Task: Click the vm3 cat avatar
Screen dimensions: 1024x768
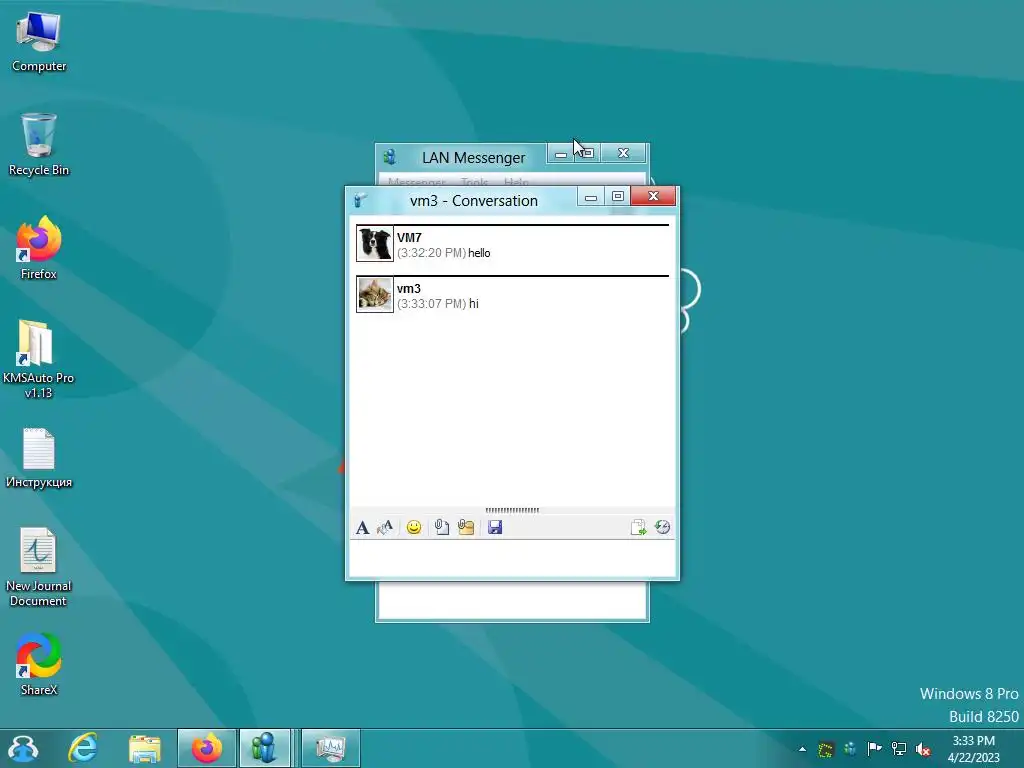Action: [x=375, y=295]
